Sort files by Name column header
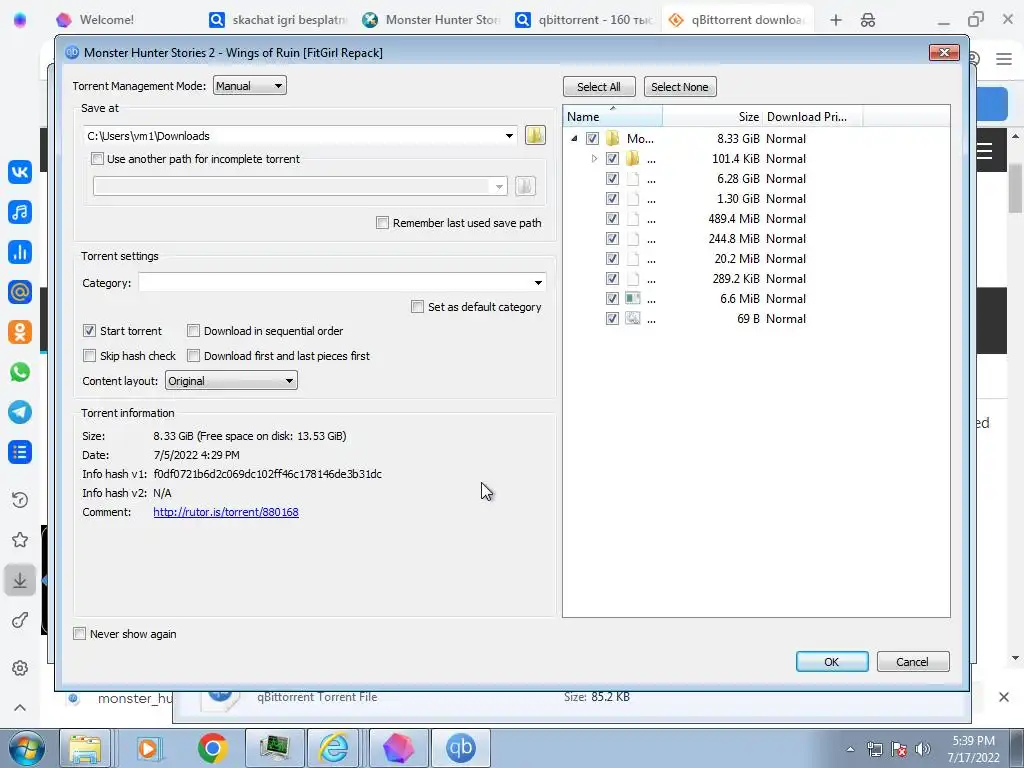Screen dimensions: 1024x768 pos(613,116)
